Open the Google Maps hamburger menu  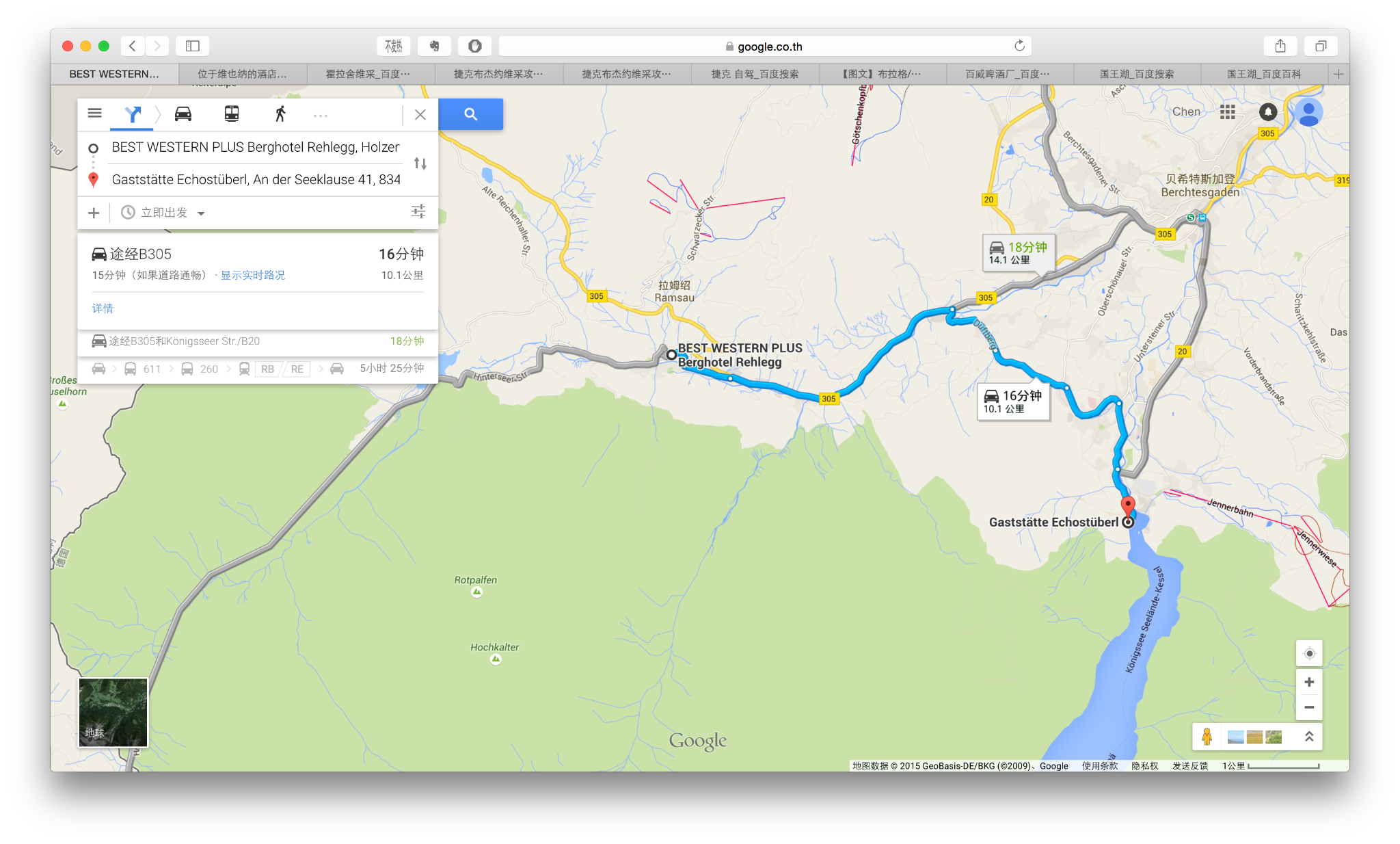click(x=95, y=113)
